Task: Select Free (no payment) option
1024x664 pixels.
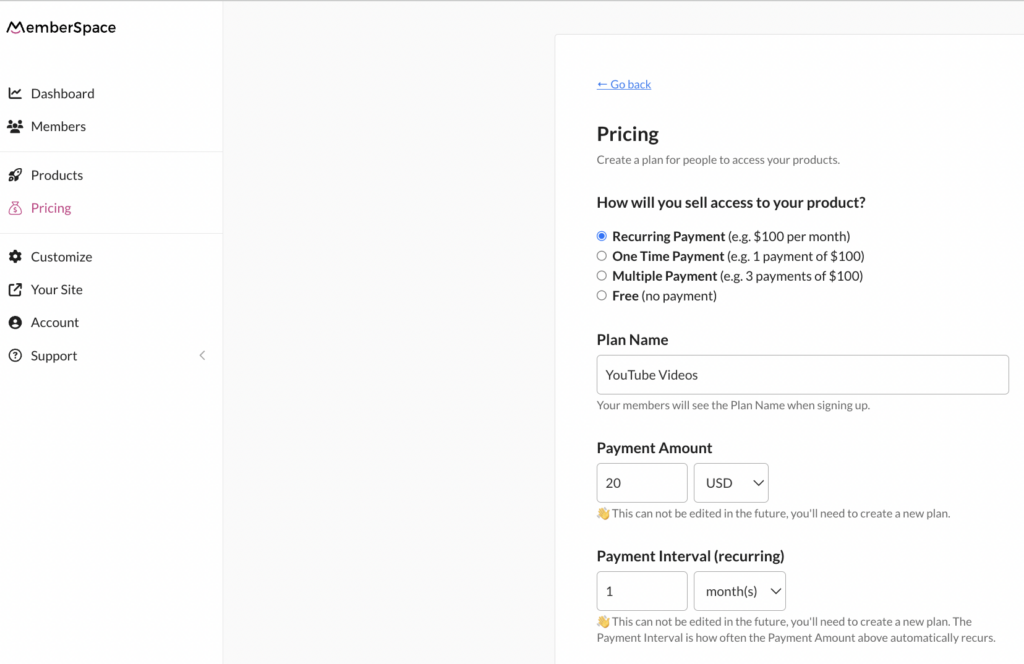Action: pyautogui.click(x=601, y=296)
